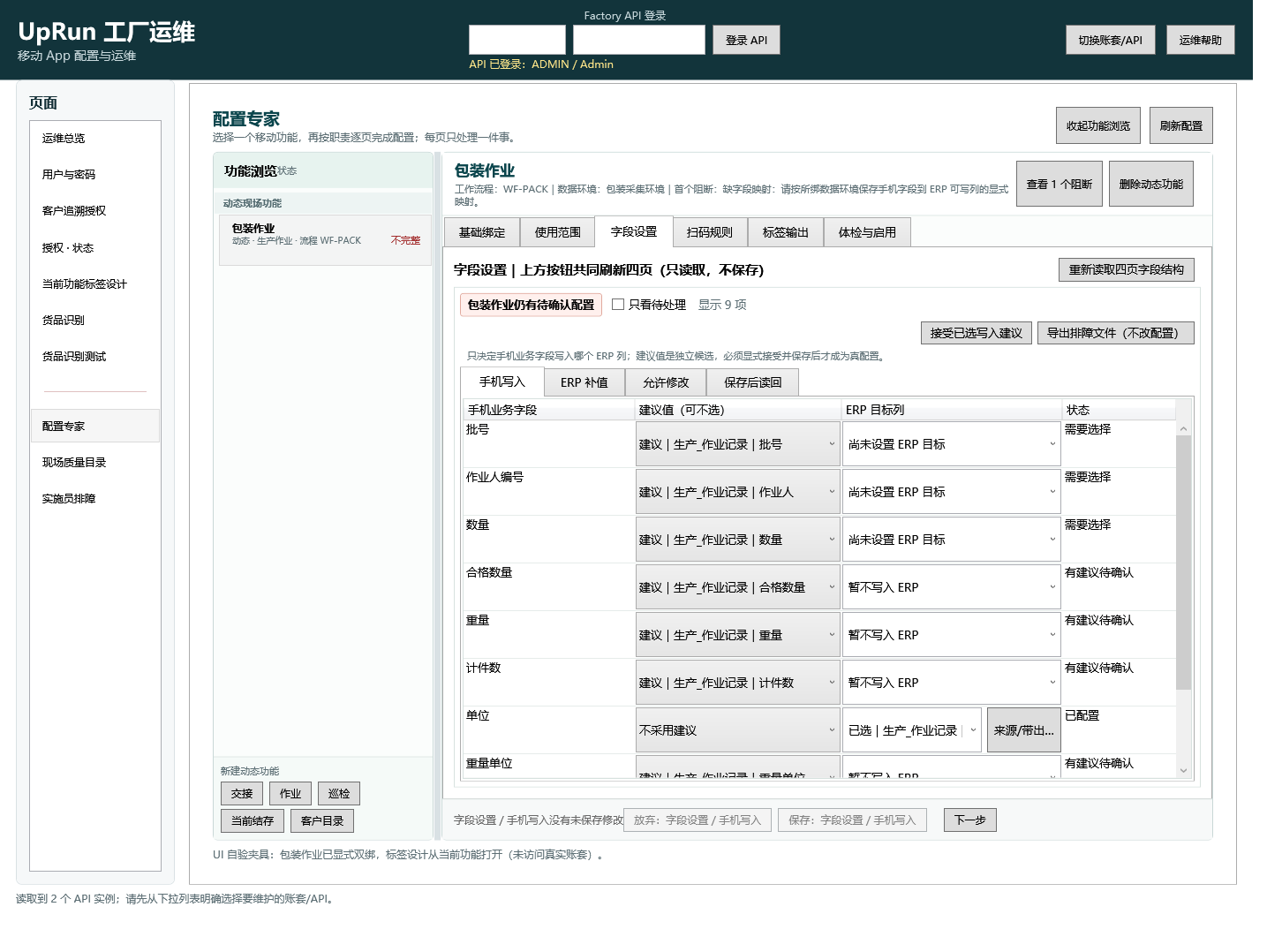
Task: Open the 批号 ERP target column dropdown
Action: click(x=951, y=444)
